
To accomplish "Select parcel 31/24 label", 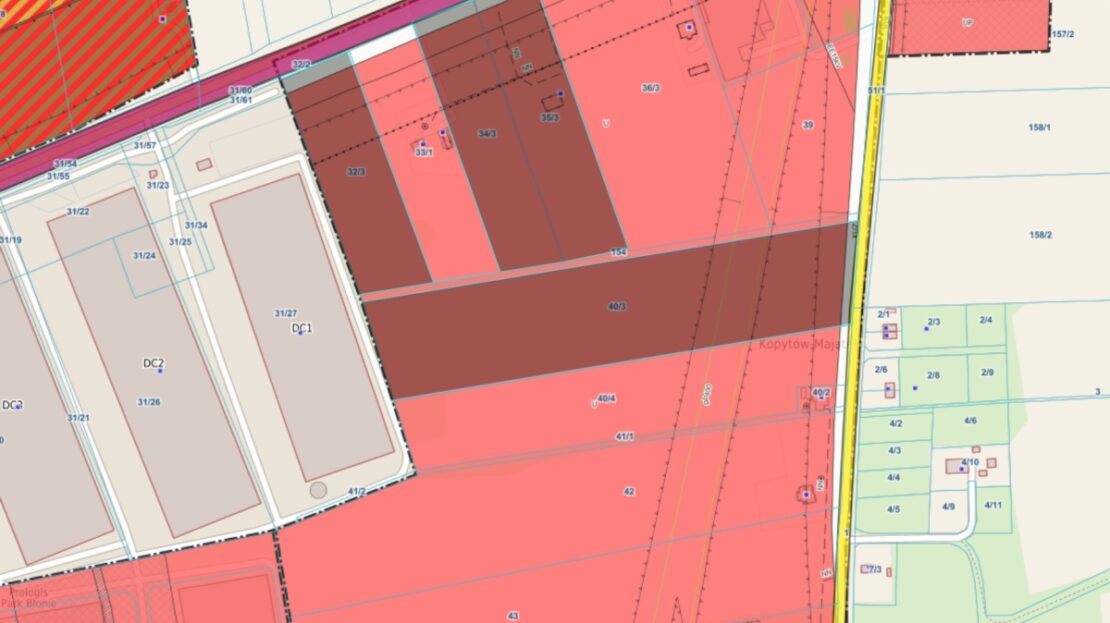I will (144, 256).
